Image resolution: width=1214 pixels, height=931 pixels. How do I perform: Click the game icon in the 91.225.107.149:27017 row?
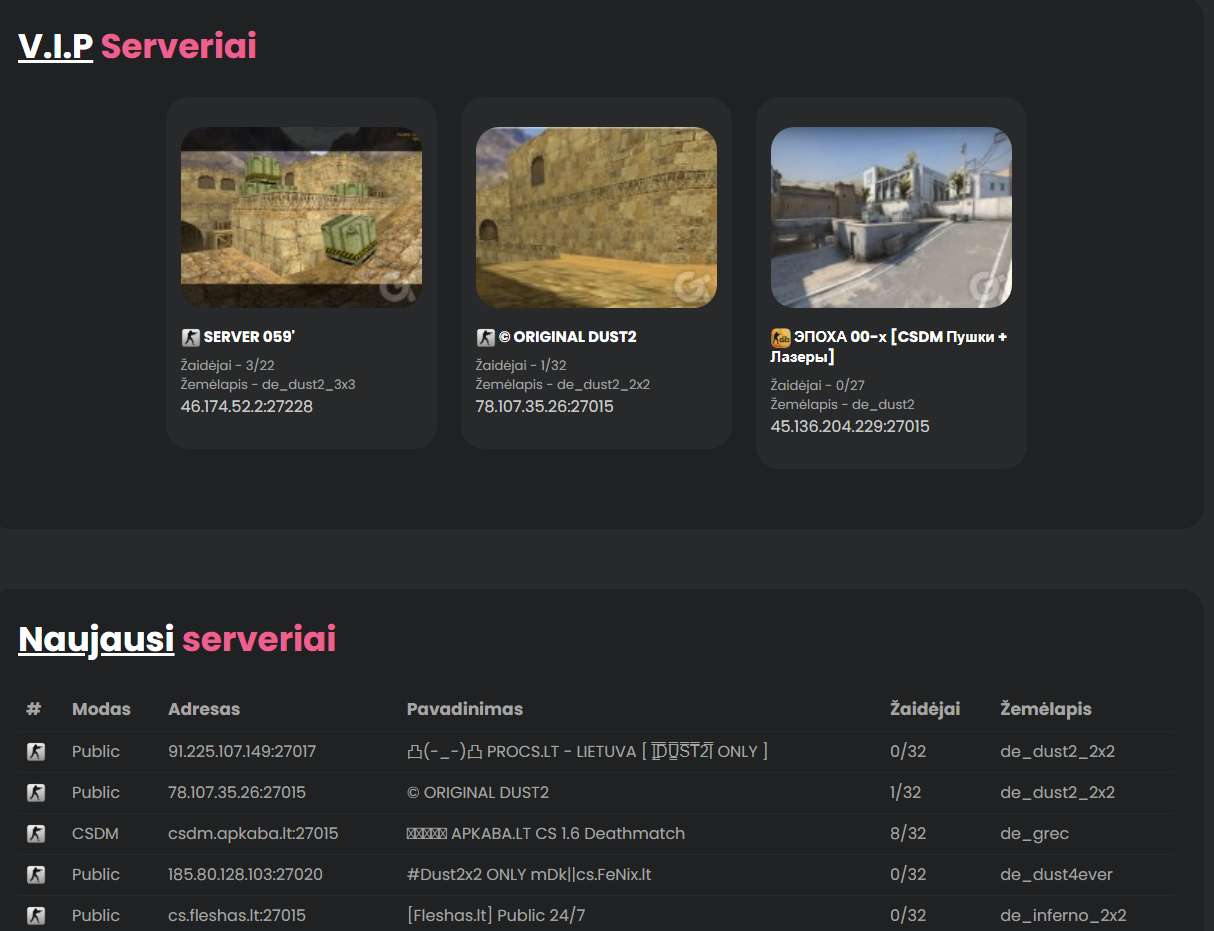coord(36,752)
